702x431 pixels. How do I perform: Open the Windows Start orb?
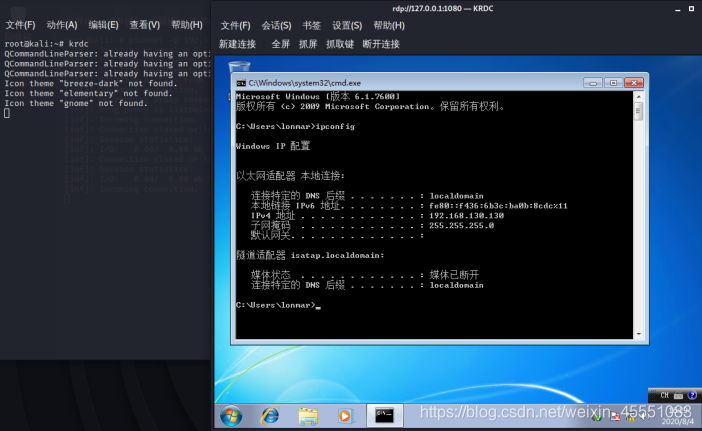(231, 416)
